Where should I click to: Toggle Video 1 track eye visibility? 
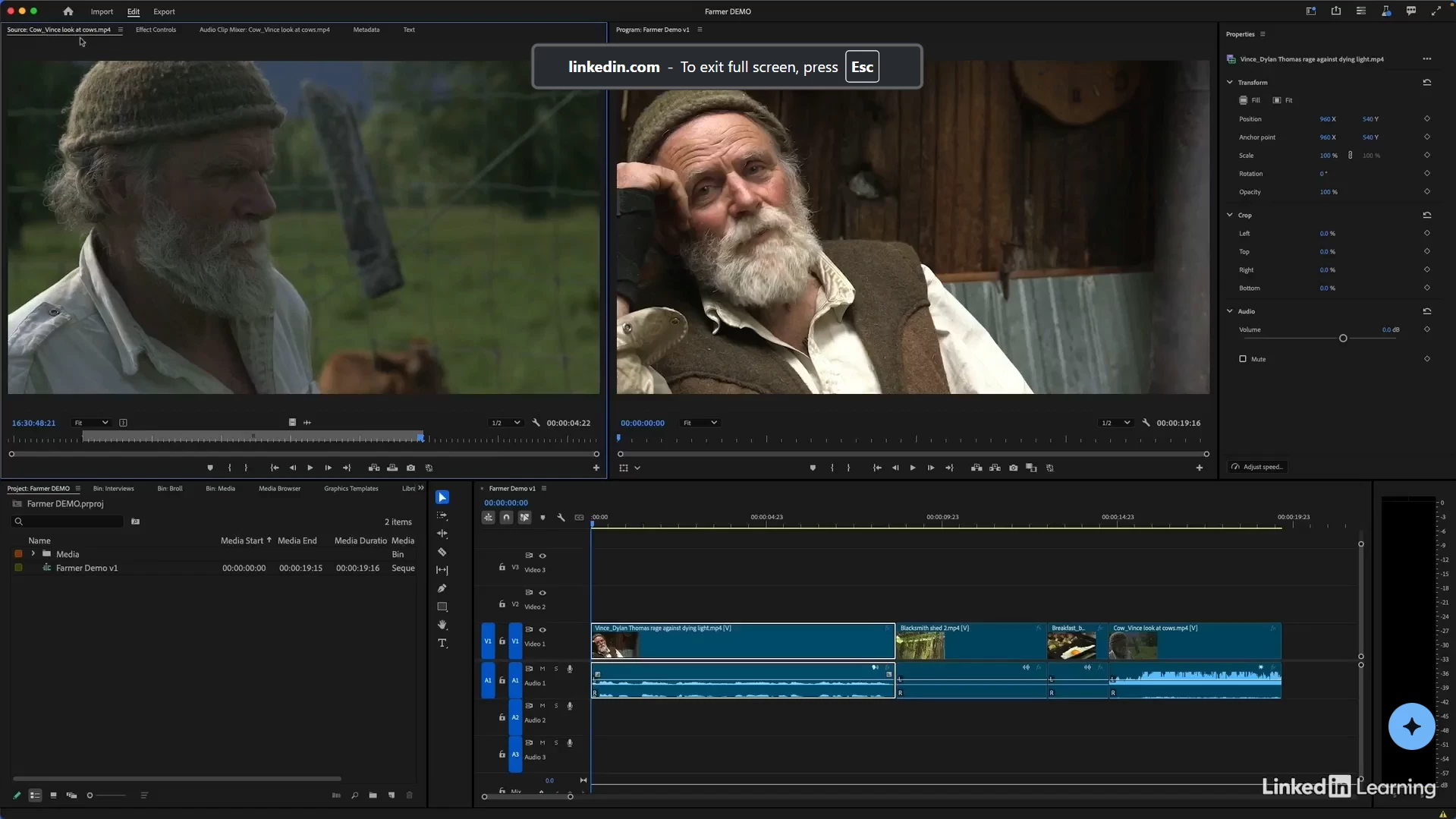[542, 629]
